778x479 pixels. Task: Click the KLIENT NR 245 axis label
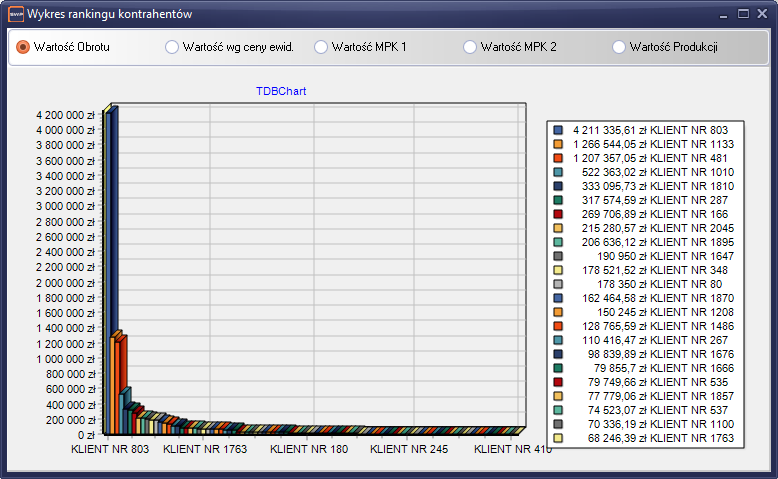pyautogui.click(x=409, y=450)
